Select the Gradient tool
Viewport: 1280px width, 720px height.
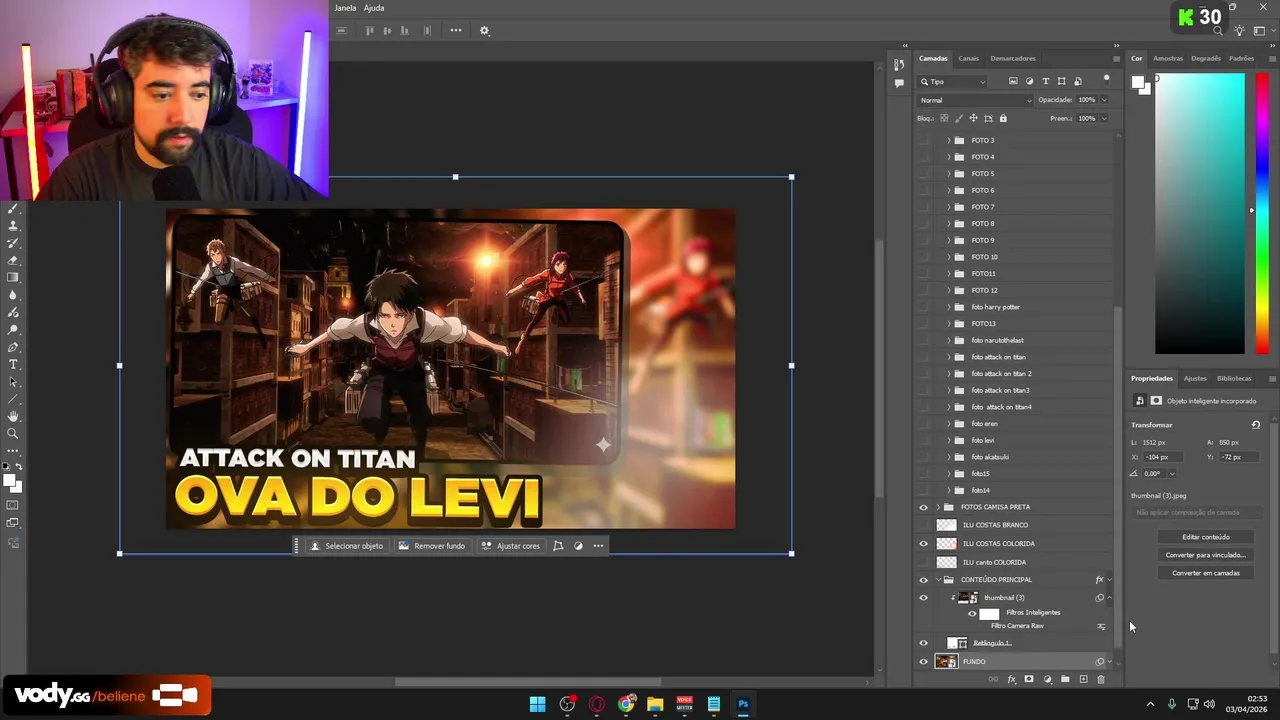pyautogui.click(x=13, y=277)
